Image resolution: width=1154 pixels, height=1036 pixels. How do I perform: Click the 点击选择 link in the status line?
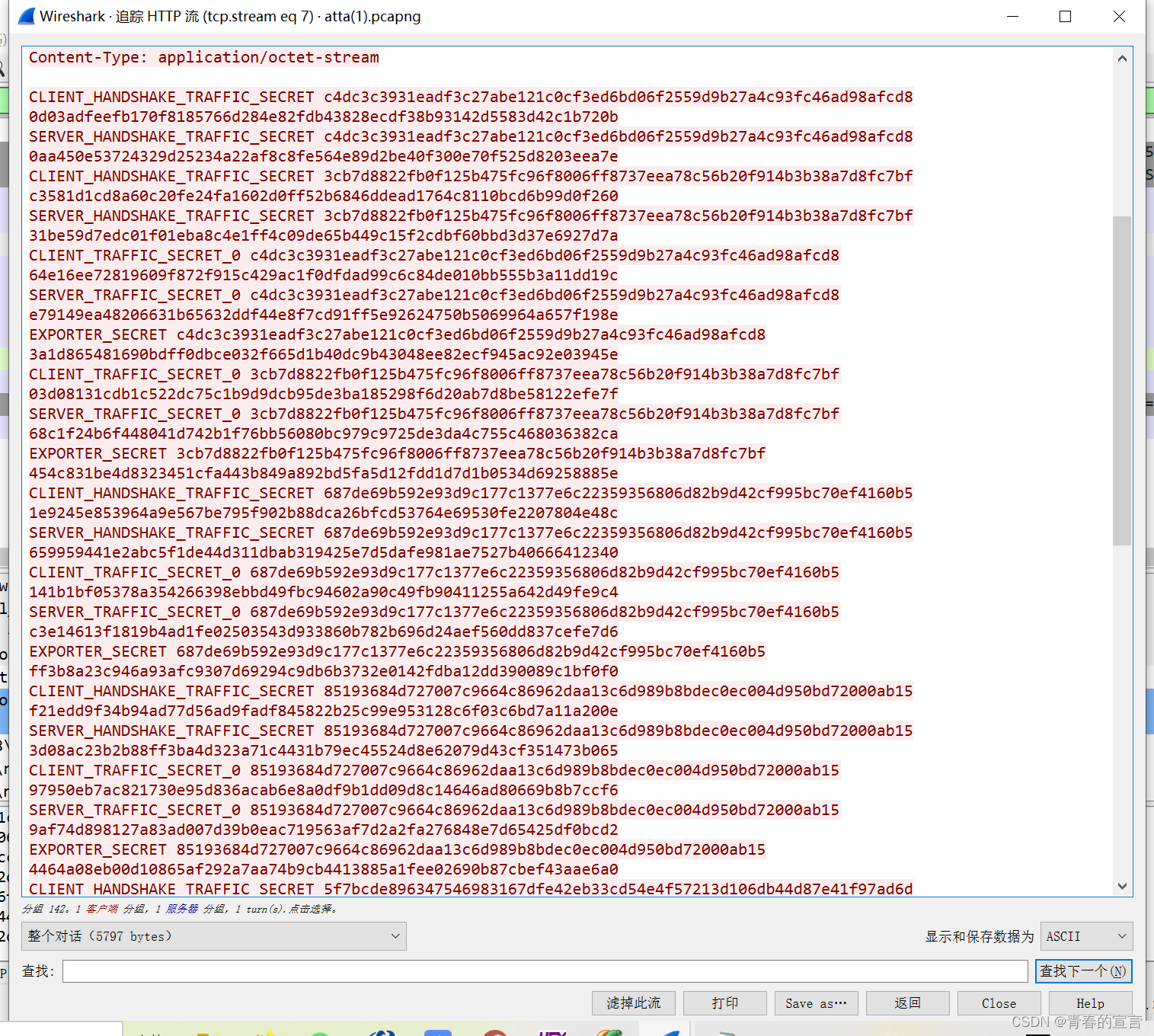pos(311,908)
